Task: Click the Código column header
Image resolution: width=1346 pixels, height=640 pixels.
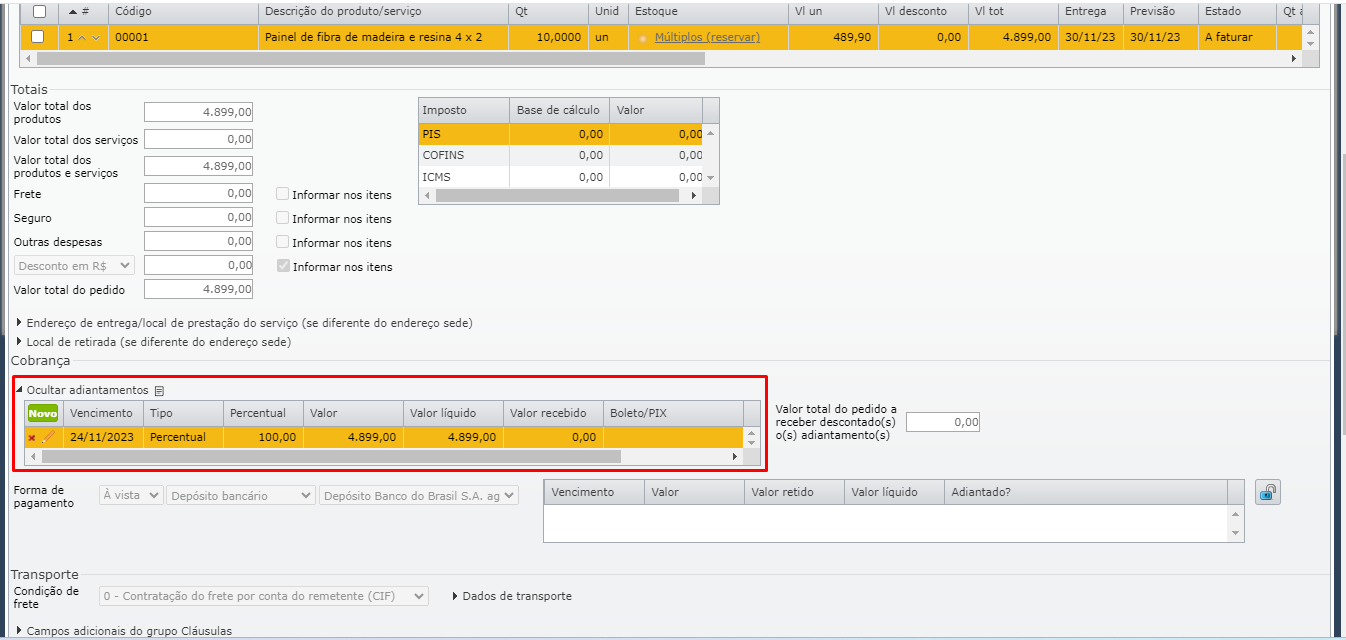Action: (183, 11)
